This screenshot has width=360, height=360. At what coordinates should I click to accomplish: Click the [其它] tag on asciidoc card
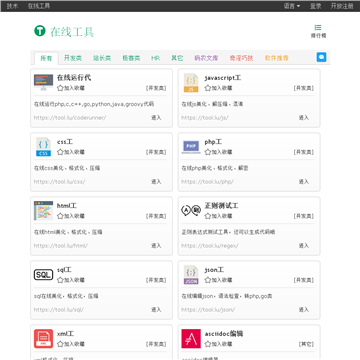point(306,344)
